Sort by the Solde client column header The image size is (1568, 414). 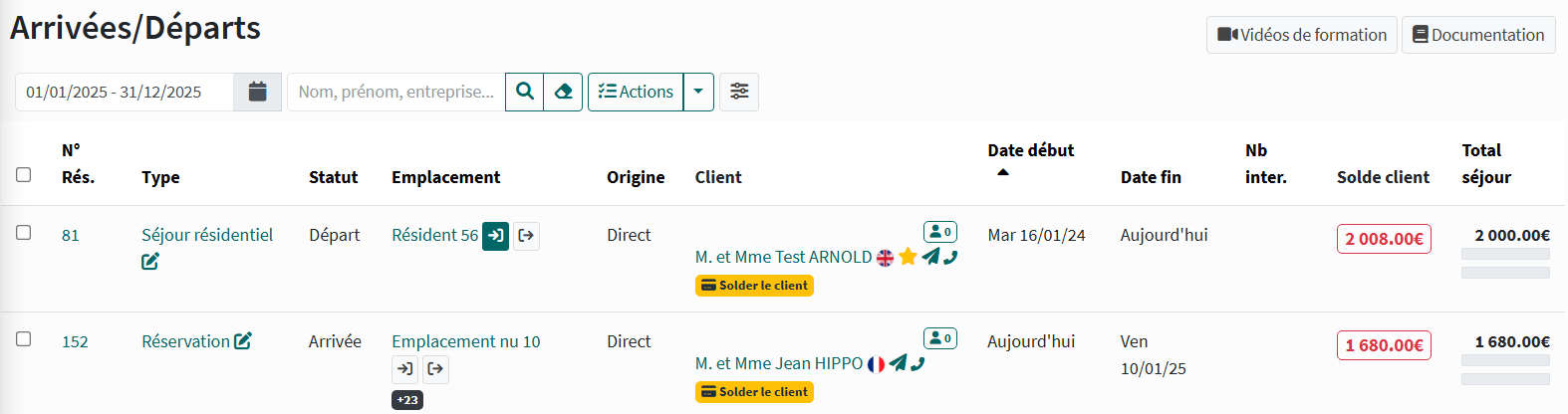coord(1382,177)
